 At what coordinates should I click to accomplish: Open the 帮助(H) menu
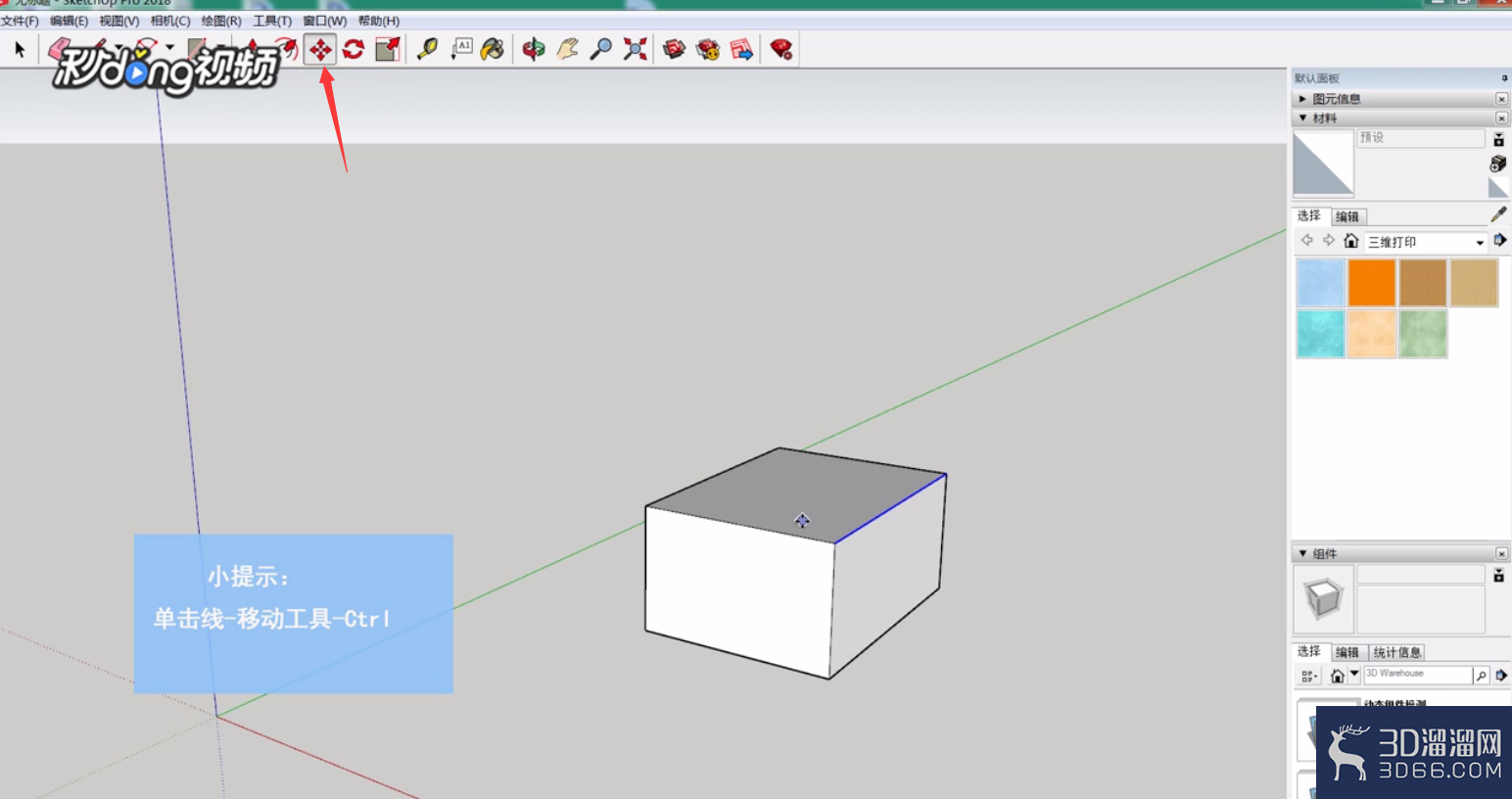(x=378, y=21)
